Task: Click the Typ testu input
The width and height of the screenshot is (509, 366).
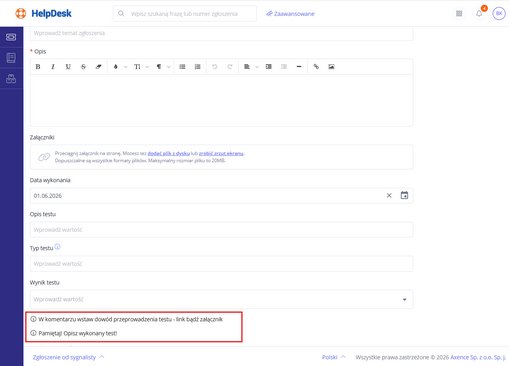Action: click(x=221, y=264)
